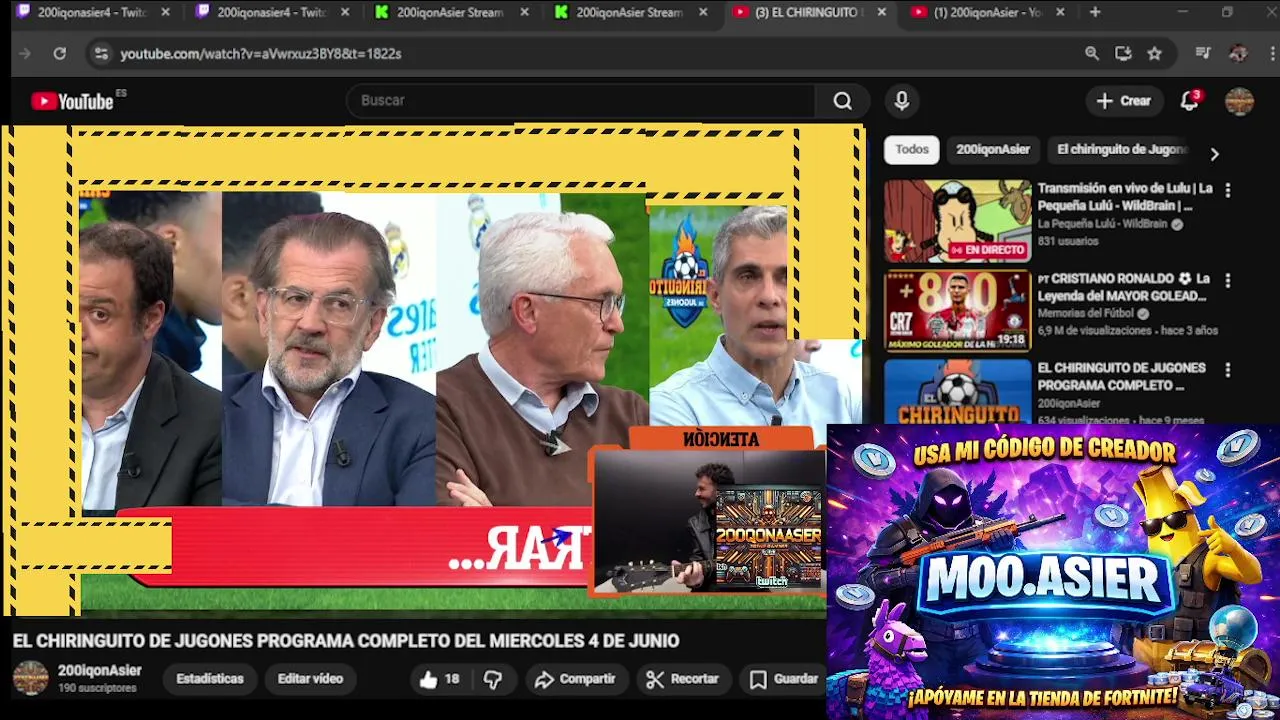Click the install/cast icon in address bar

(1123, 54)
